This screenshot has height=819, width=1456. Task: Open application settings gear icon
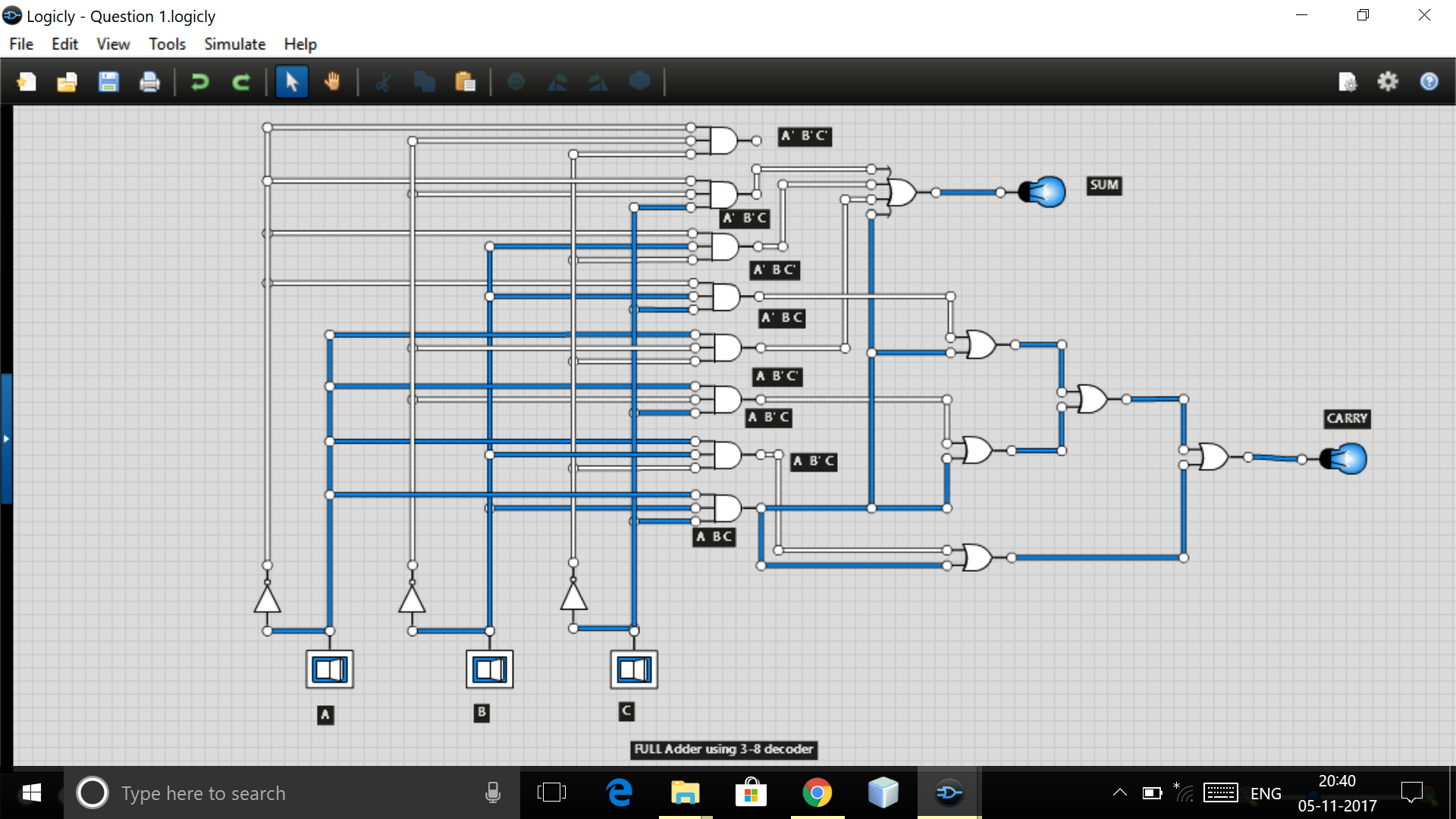coord(1388,81)
